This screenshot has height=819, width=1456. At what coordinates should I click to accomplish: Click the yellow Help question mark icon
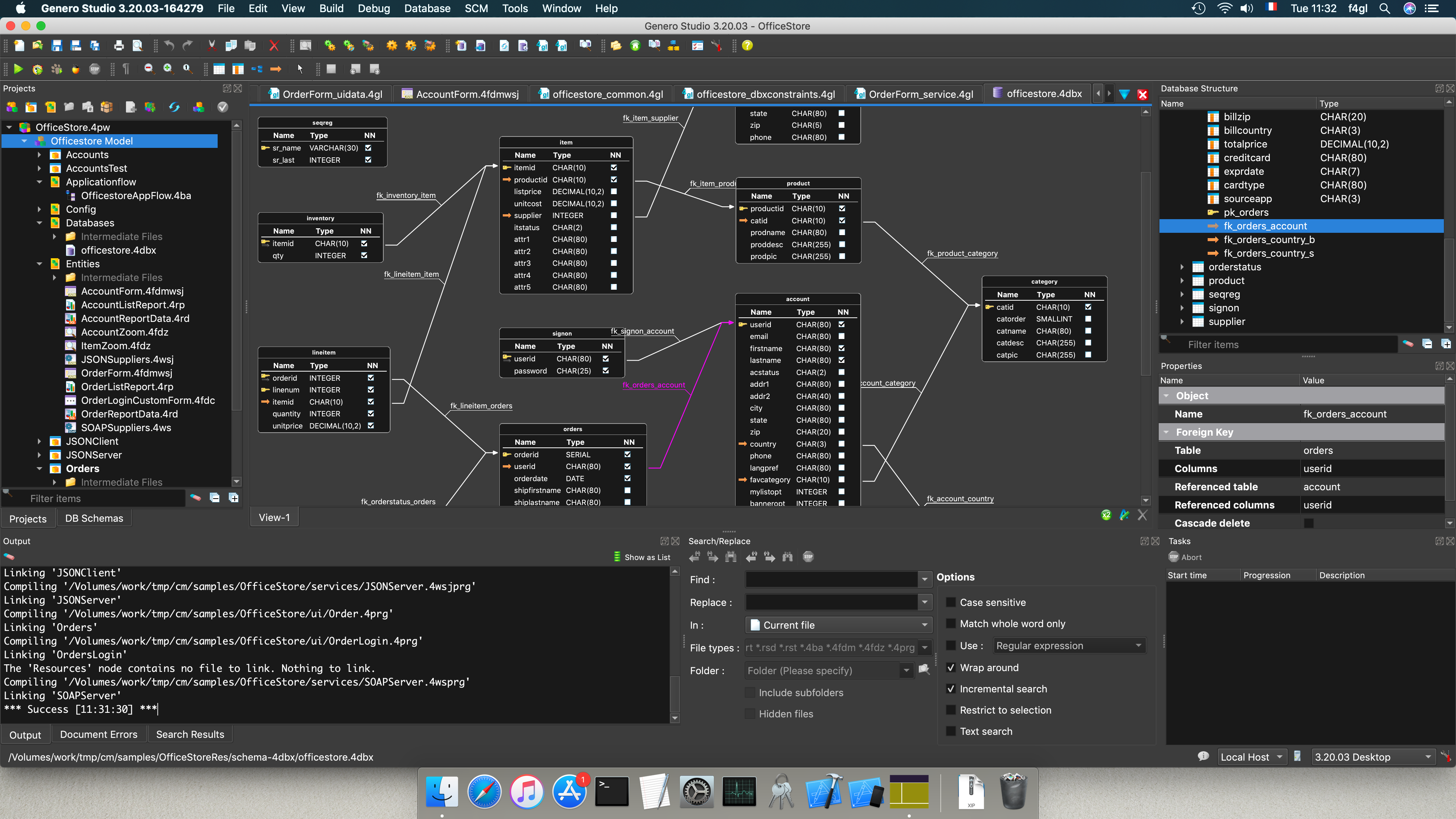coord(747,46)
